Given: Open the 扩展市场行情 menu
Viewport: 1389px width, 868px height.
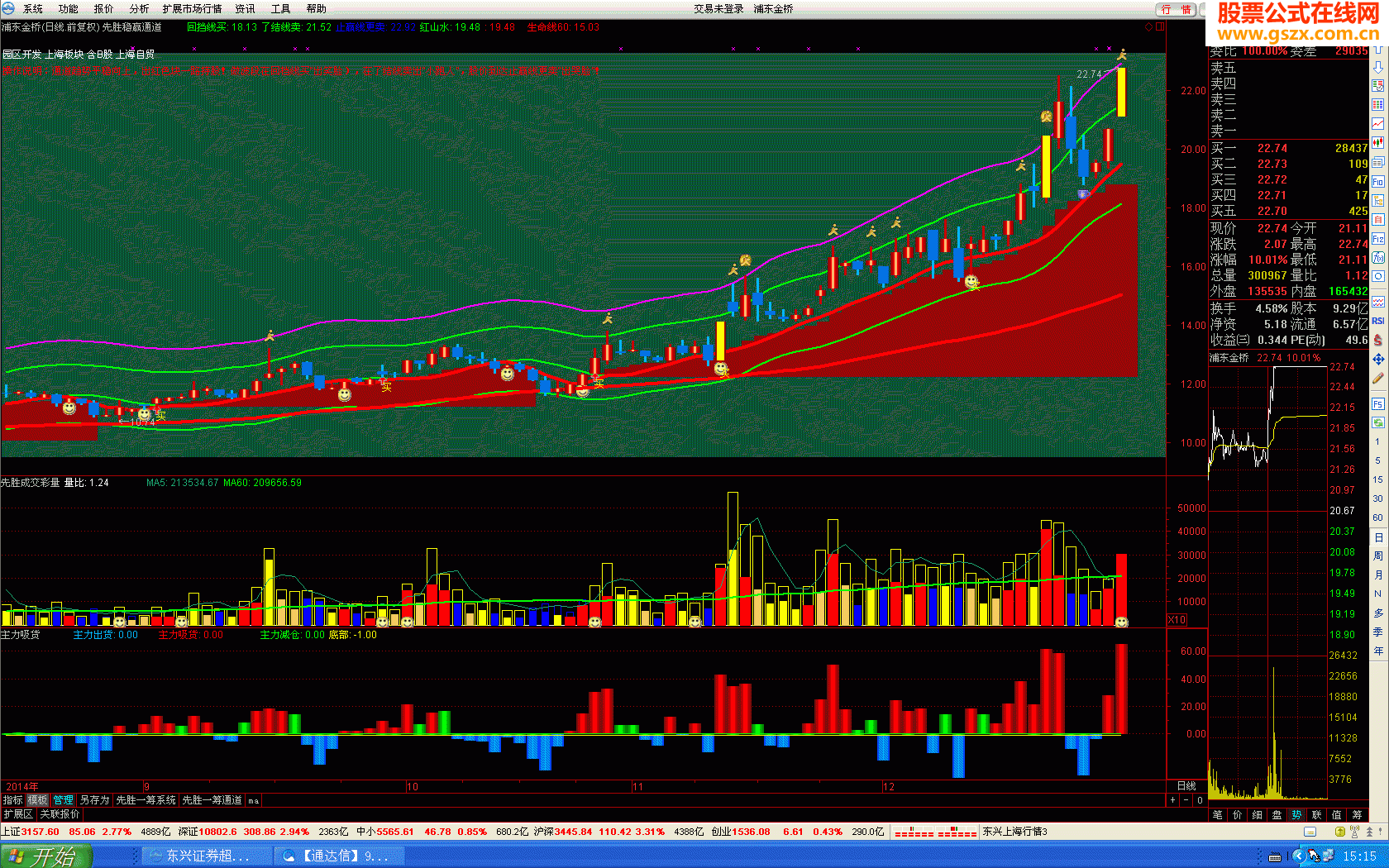Looking at the screenshot, I should [193, 9].
